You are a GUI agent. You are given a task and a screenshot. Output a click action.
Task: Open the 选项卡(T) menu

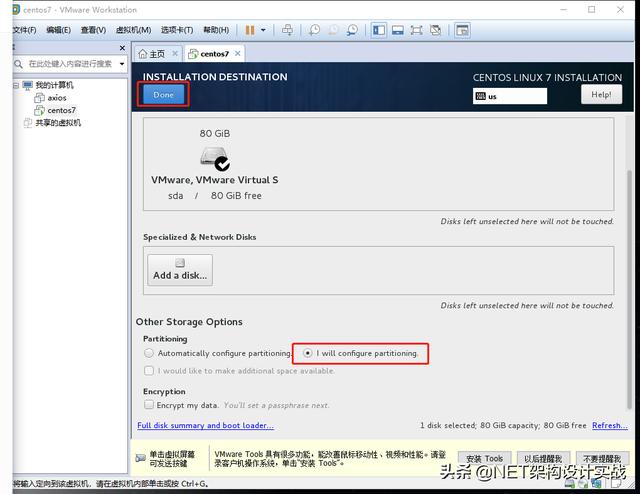[177, 30]
